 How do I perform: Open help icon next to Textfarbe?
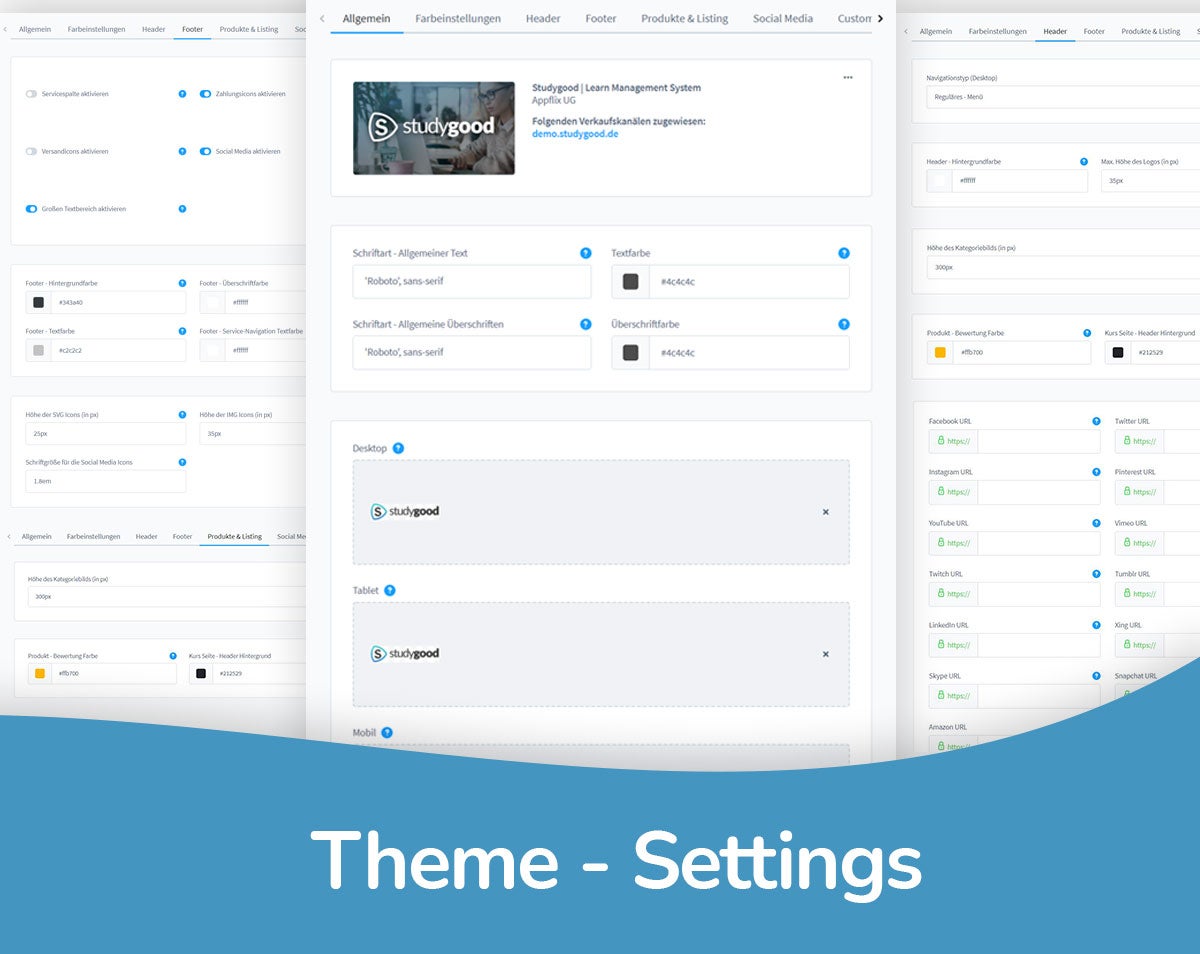click(x=843, y=253)
